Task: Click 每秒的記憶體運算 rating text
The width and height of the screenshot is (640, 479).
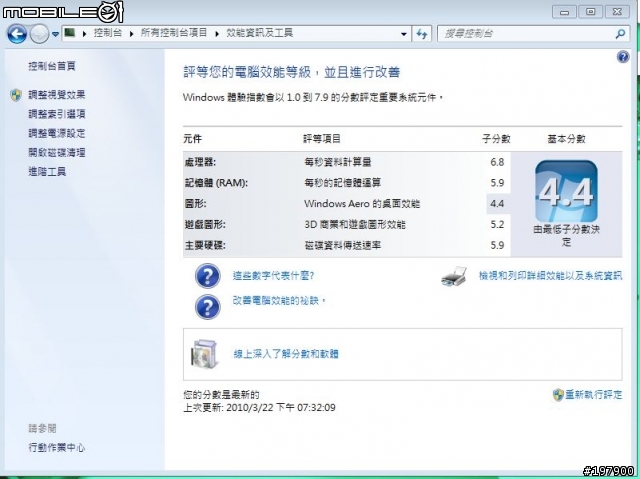Action: (342, 183)
